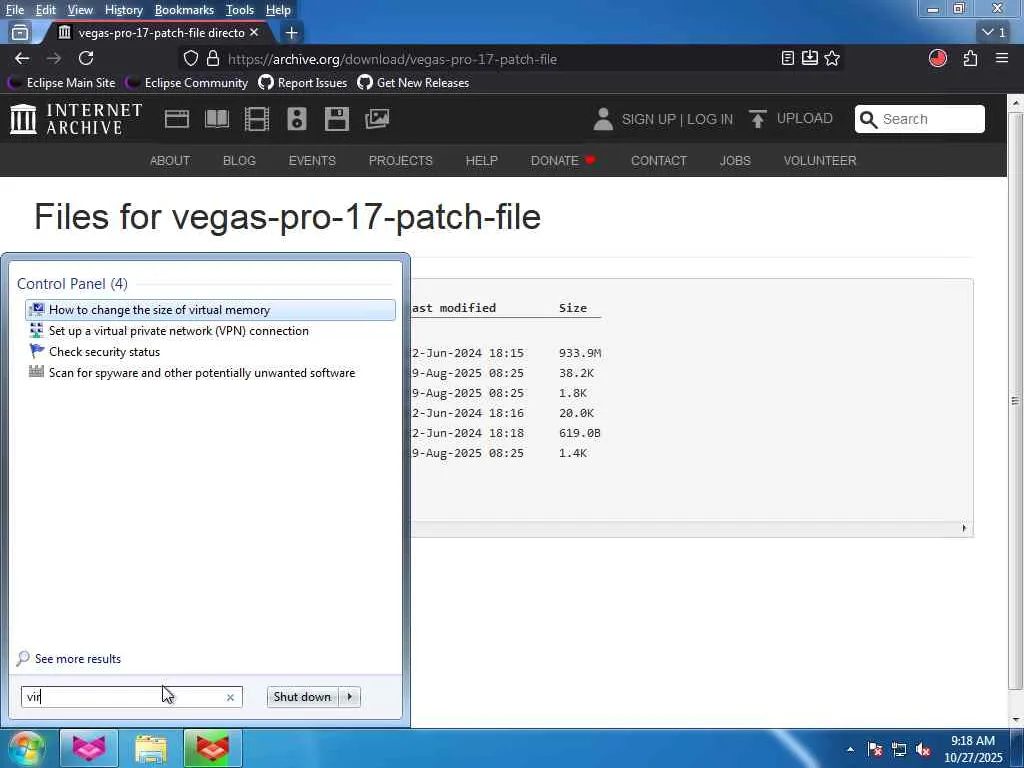Open the Archive video film icon

pyautogui.click(x=257, y=119)
